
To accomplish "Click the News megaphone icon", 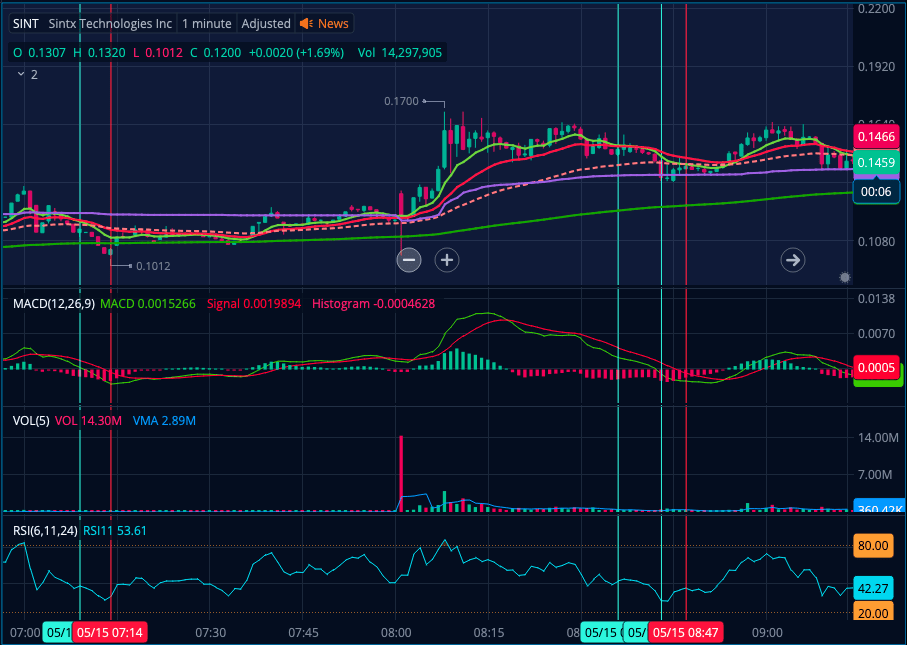I will point(307,23).
